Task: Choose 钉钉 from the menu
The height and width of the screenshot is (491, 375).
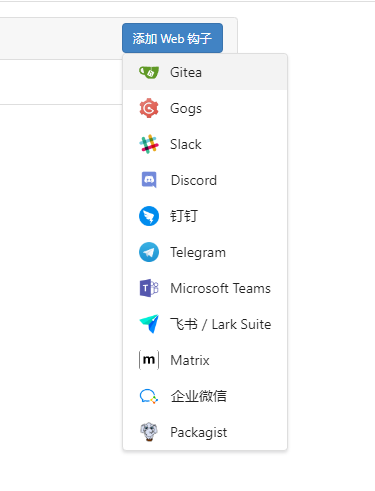Action: click(205, 216)
